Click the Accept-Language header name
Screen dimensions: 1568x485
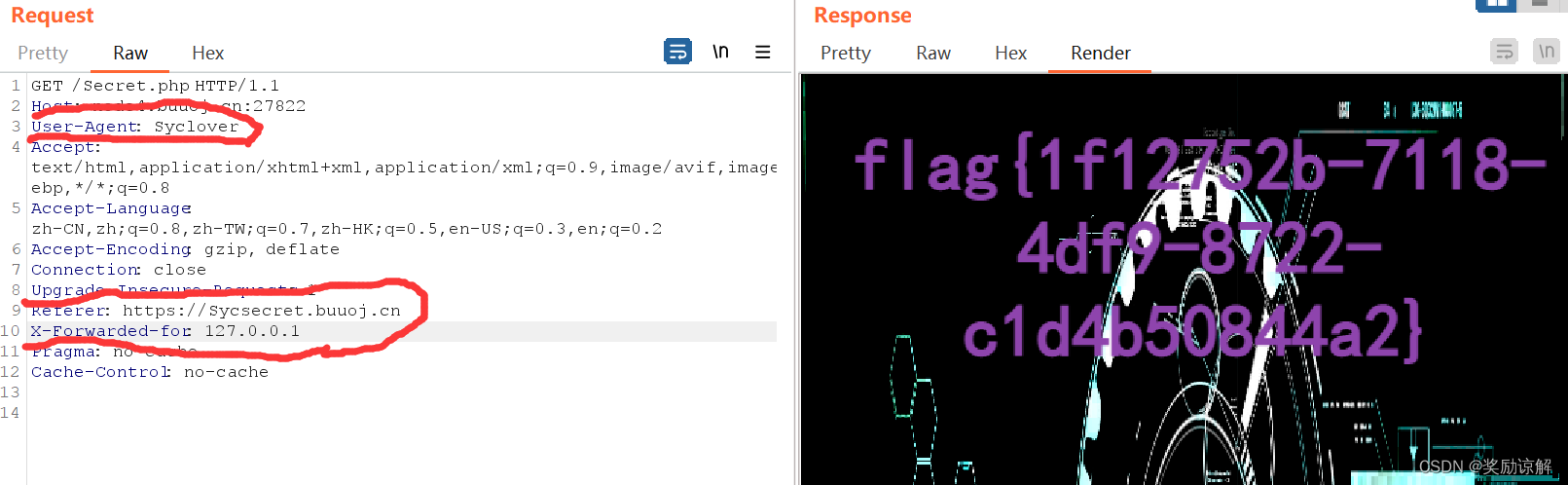coord(111,208)
